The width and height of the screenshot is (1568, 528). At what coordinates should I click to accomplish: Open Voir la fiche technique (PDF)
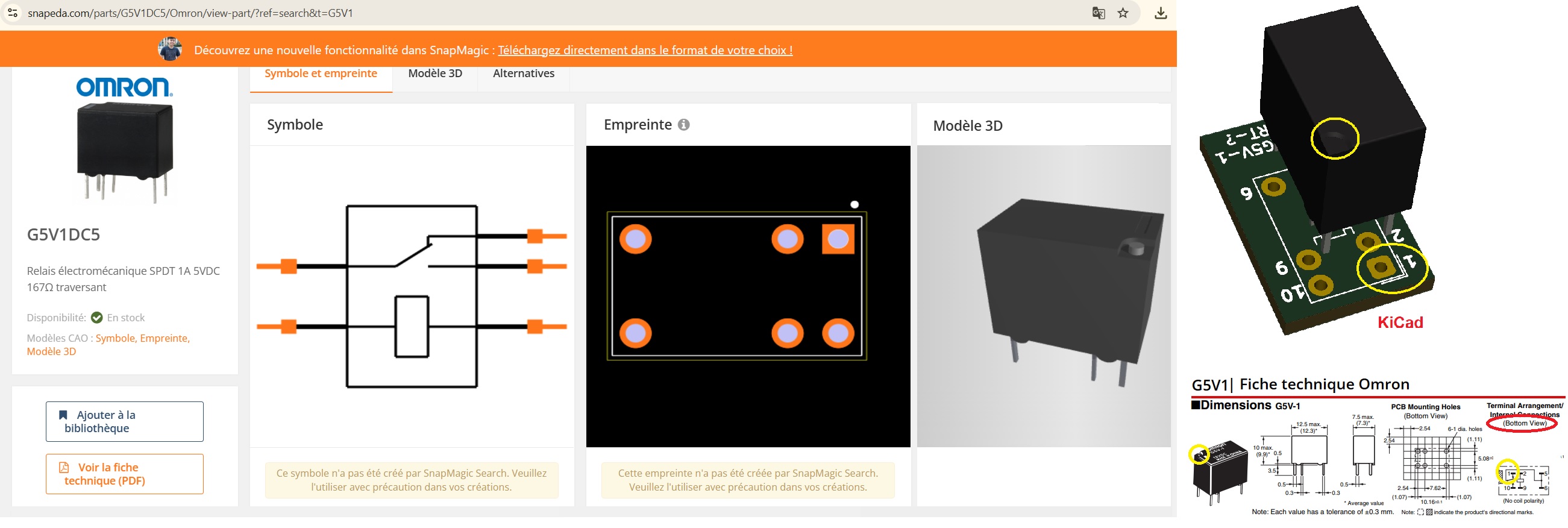click(x=125, y=474)
